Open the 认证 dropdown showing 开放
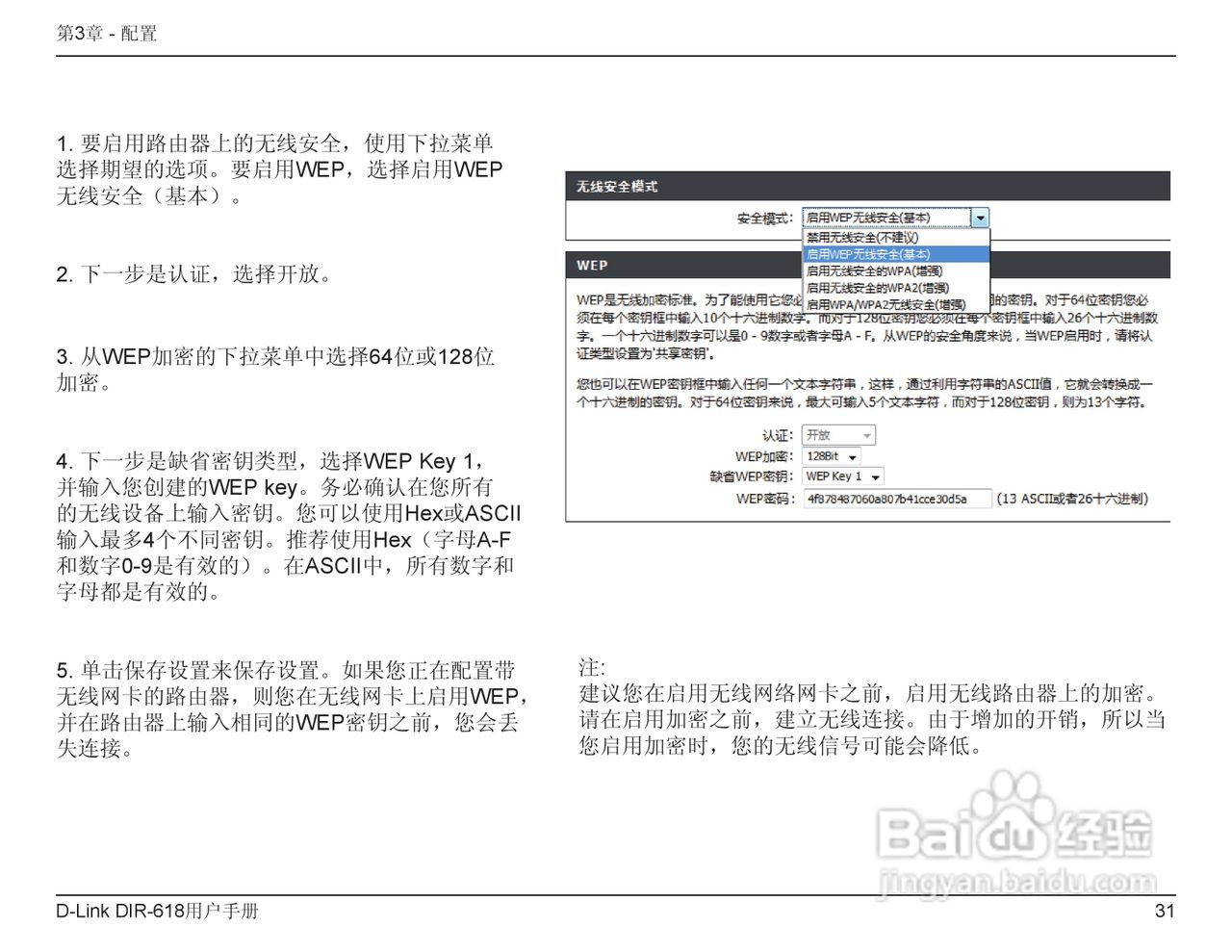Screen dimensions: 1232x952 838,435
